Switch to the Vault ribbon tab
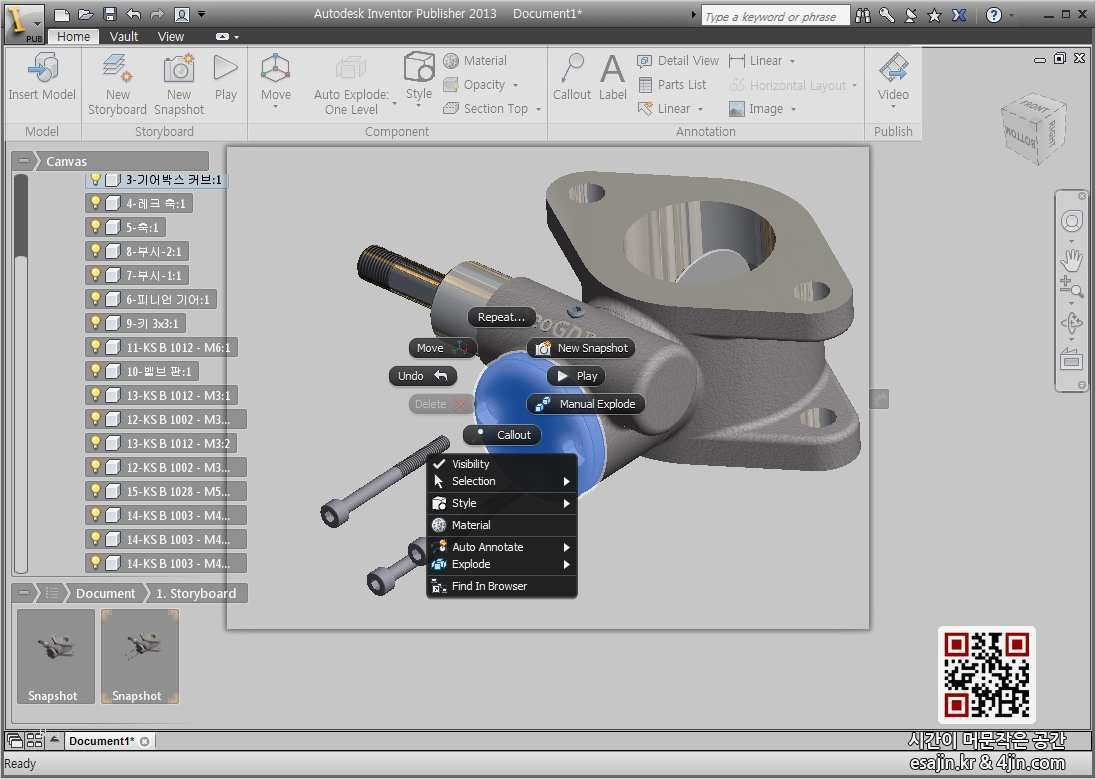 pos(124,36)
